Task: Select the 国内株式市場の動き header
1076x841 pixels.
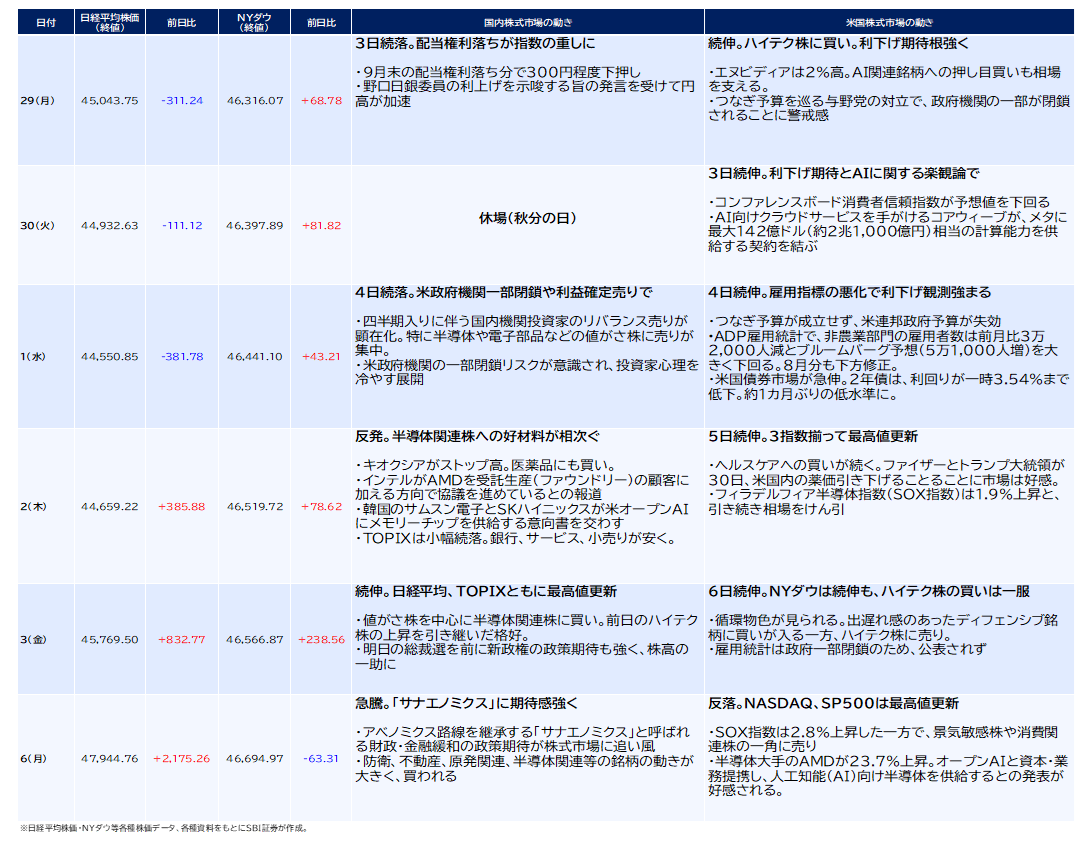Action: (527, 22)
